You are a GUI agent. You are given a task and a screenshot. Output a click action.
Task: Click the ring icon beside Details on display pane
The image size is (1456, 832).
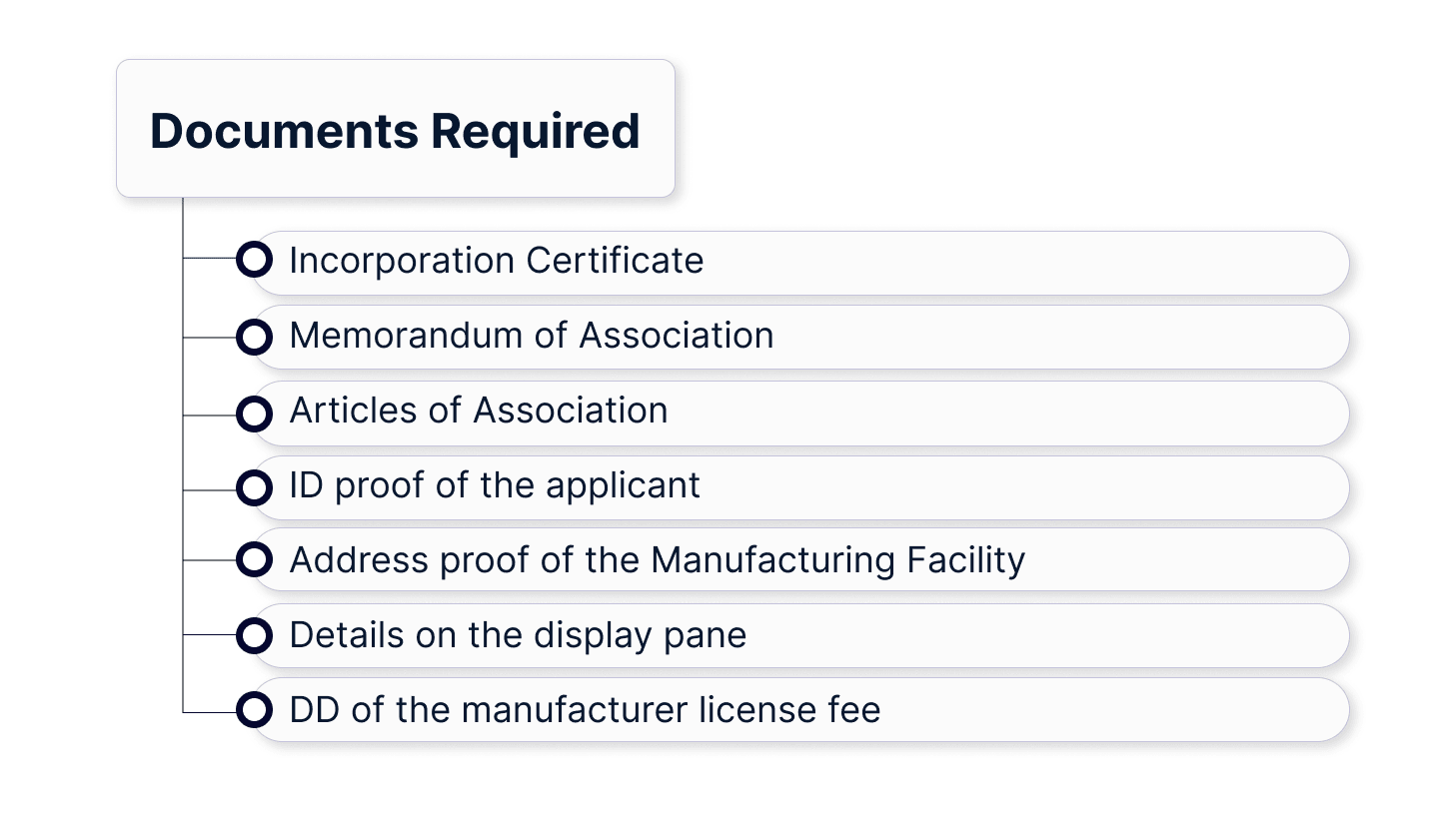(x=254, y=635)
